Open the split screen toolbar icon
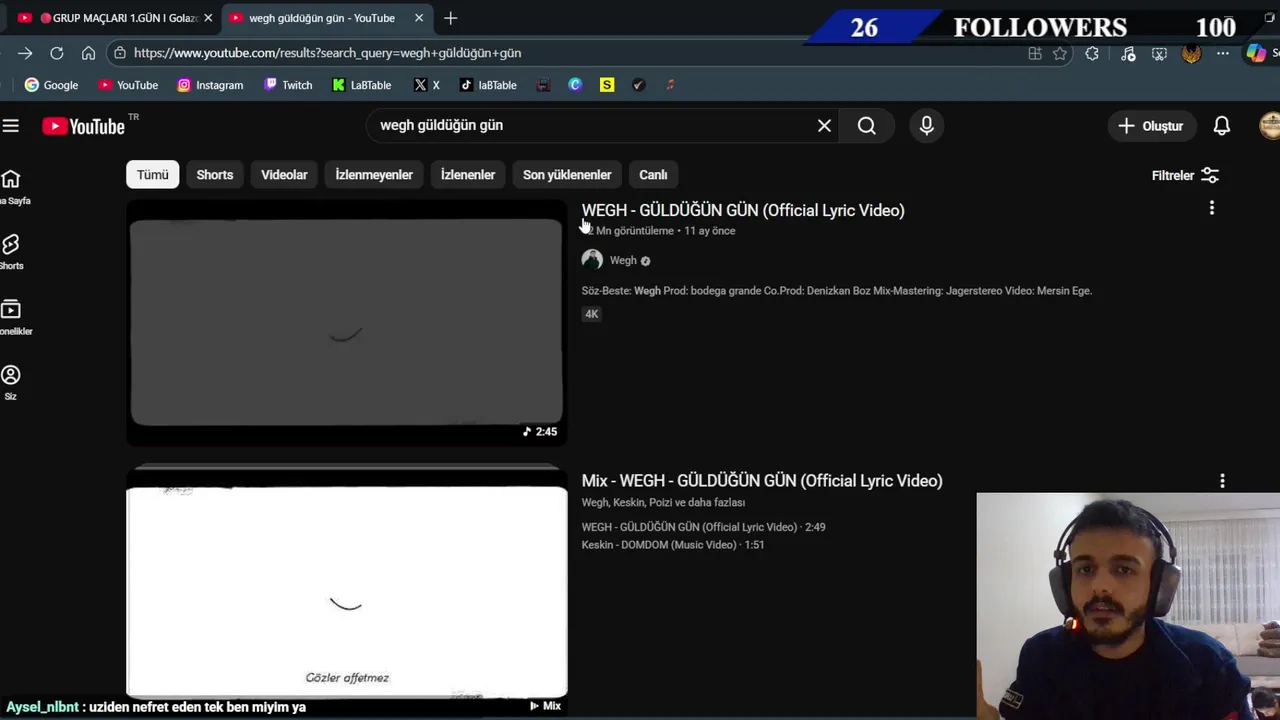Image resolution: width=1280 pixels, height=720 pixels. 1035,54
